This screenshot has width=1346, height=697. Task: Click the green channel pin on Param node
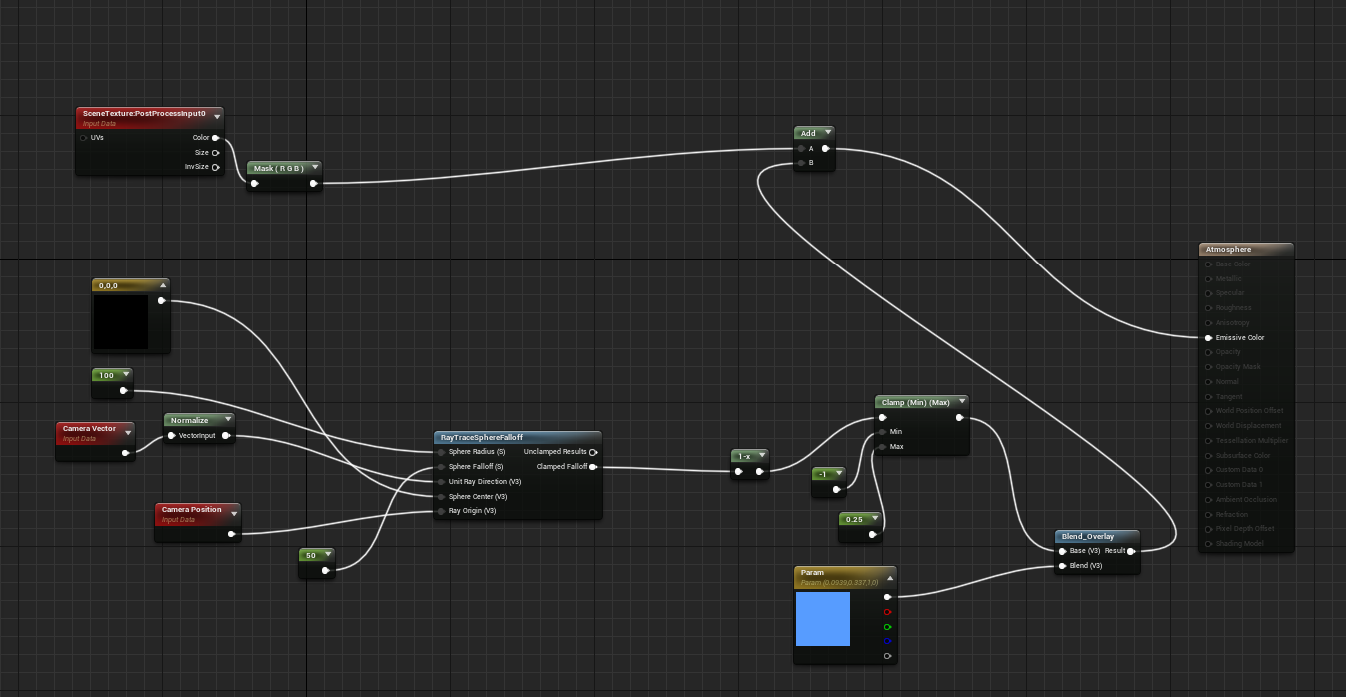[886, 626]
